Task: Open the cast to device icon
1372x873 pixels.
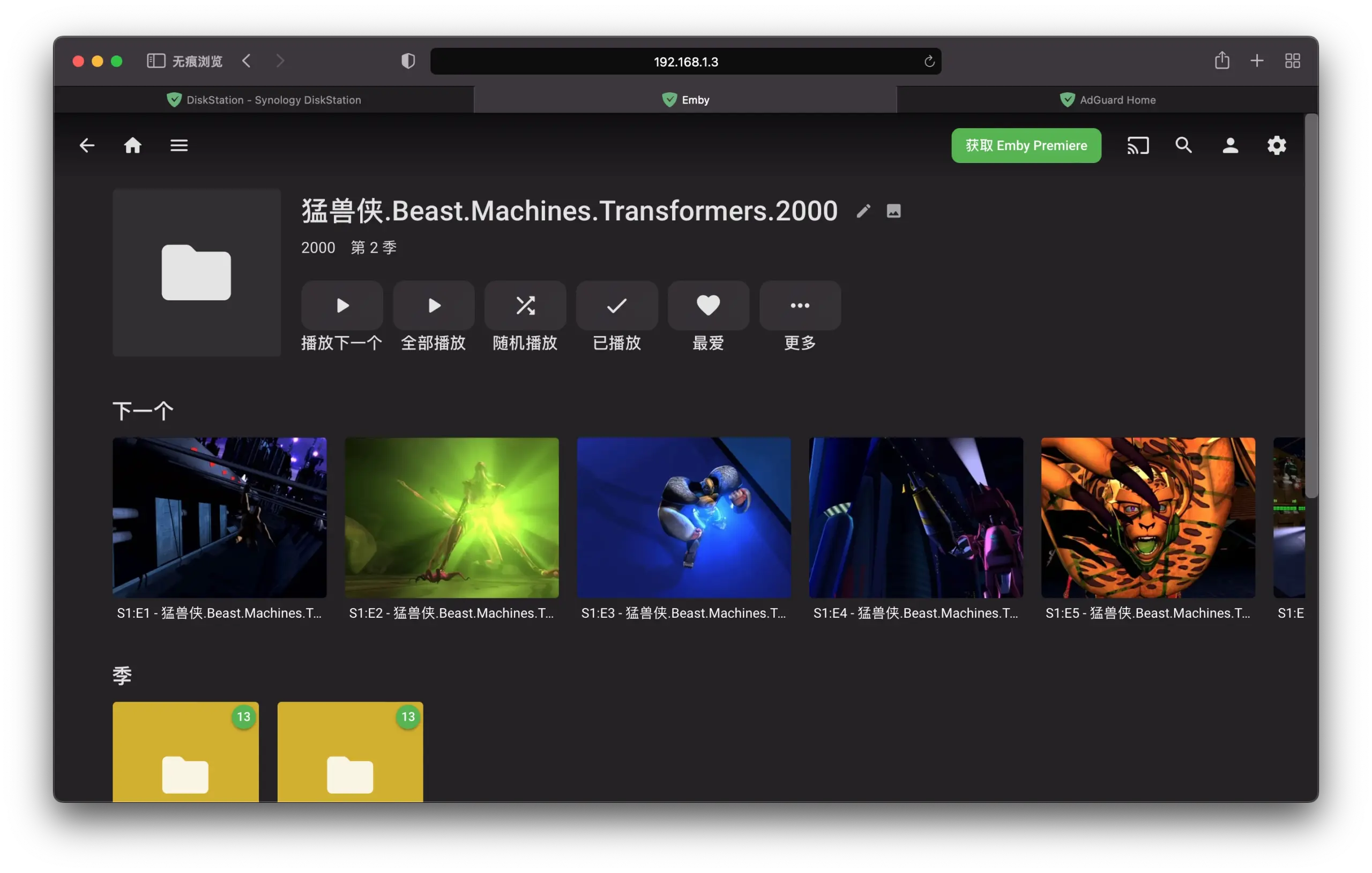Action: coord(1138,145)
